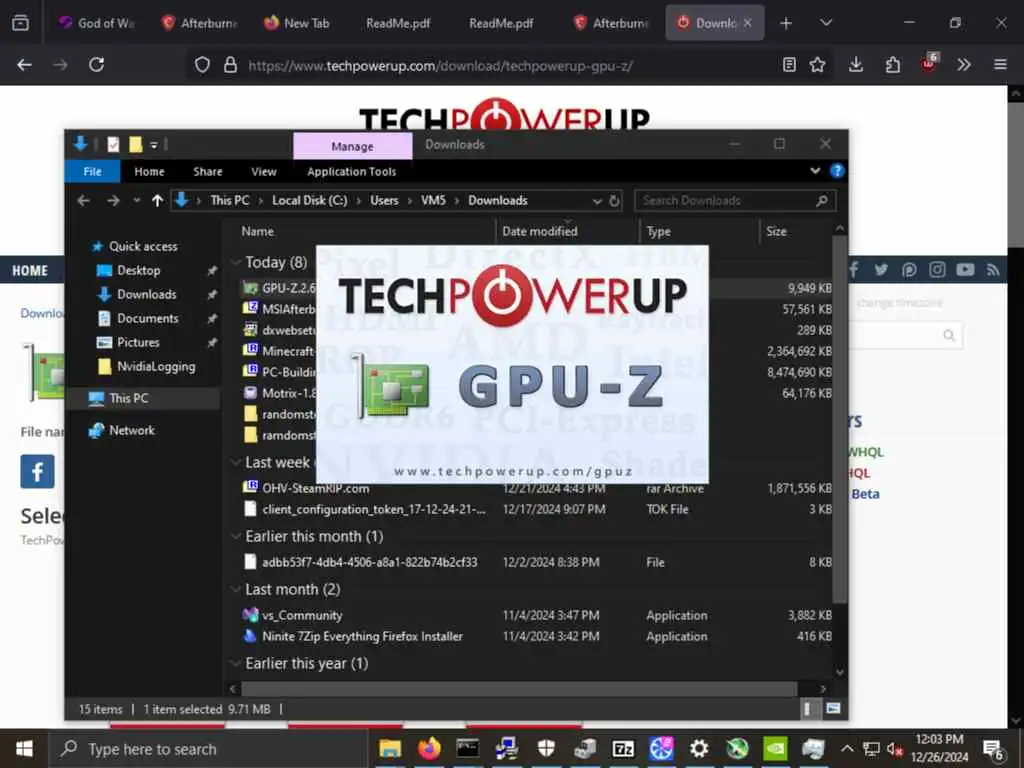Screen dimensions: 1024x768
Task: Open TechPowerUp Instagram icon
Action: pyautogui.click(x=937, y=269)
